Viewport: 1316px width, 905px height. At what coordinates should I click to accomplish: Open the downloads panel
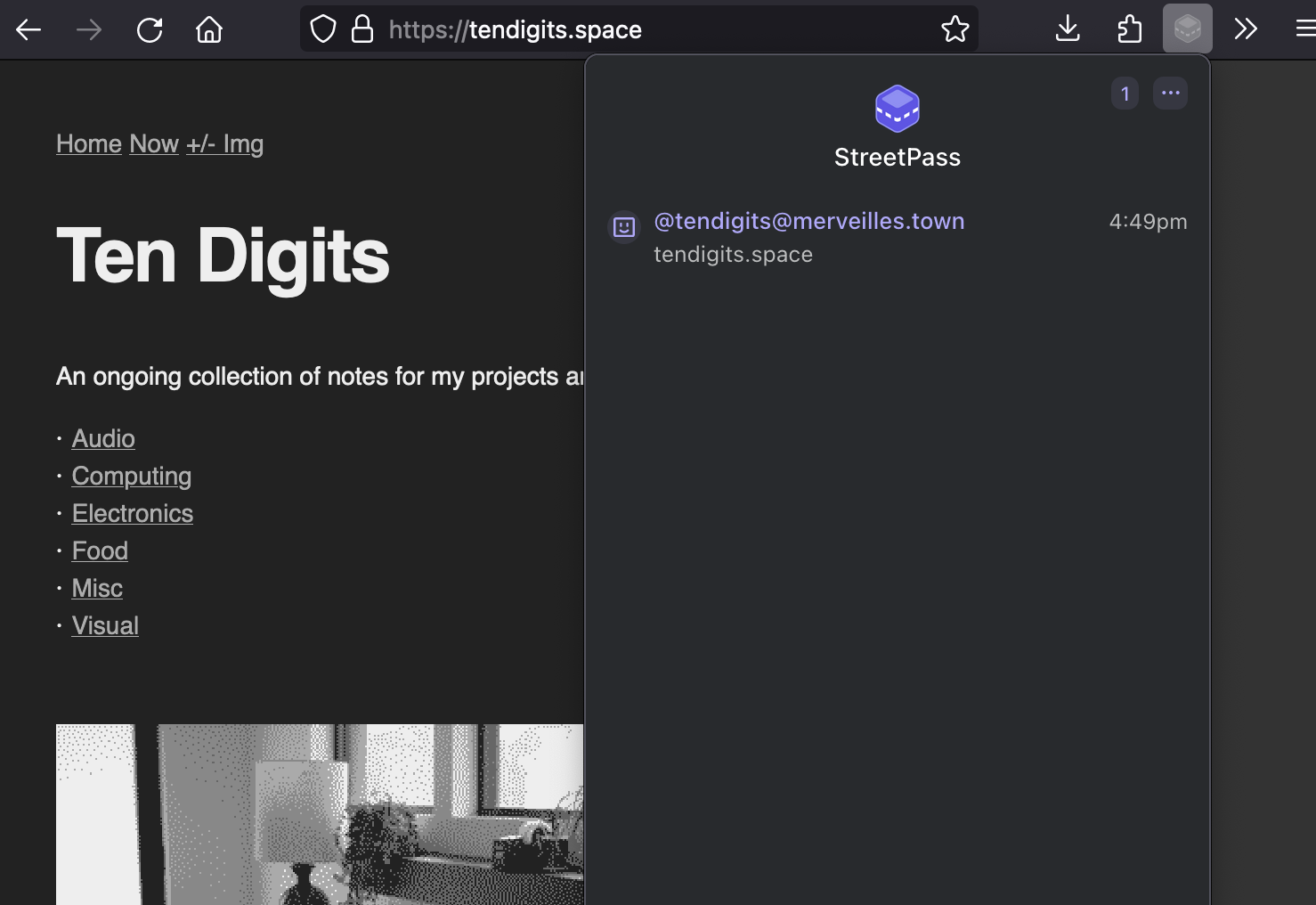point(1067,29)
